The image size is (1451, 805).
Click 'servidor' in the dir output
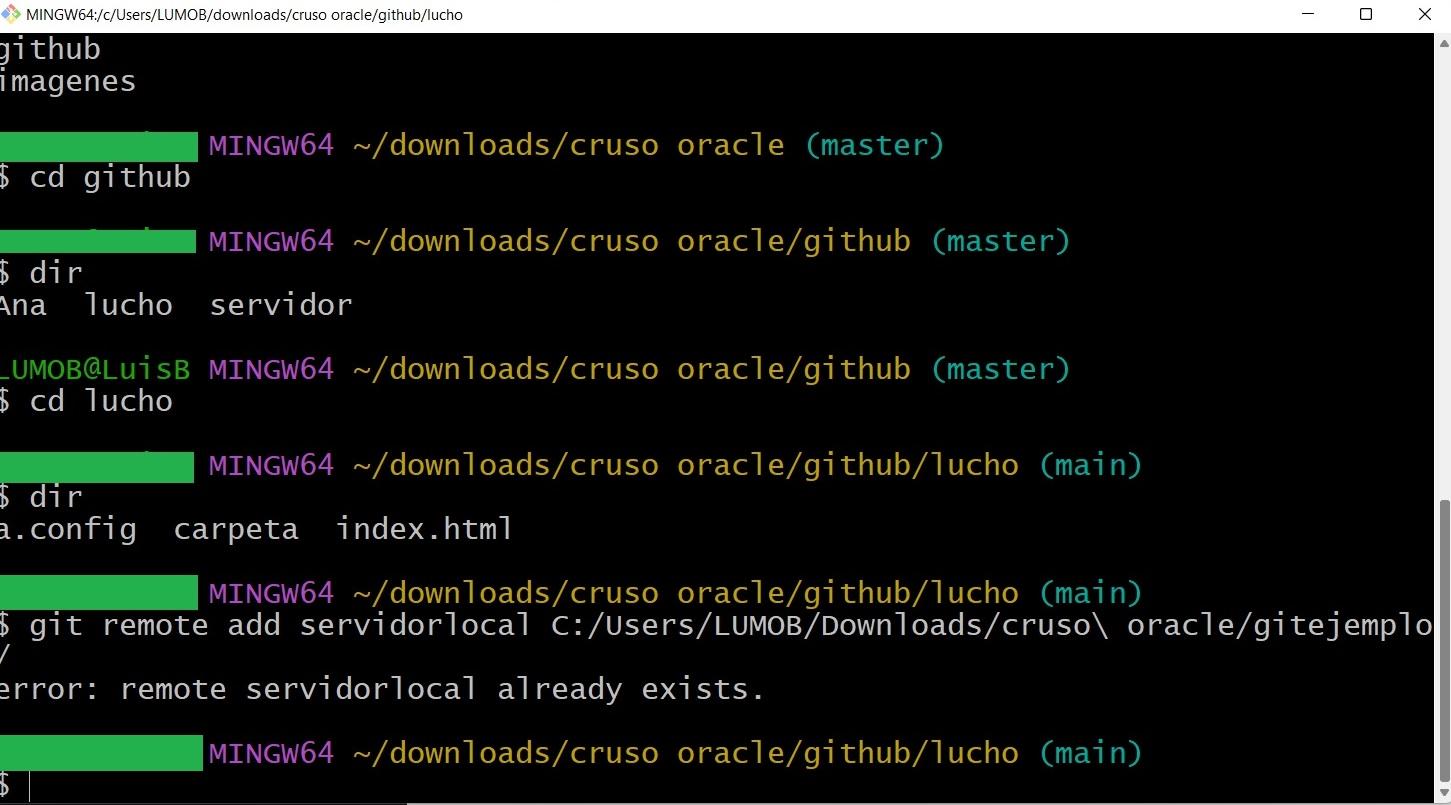click(x=281, y=305)
